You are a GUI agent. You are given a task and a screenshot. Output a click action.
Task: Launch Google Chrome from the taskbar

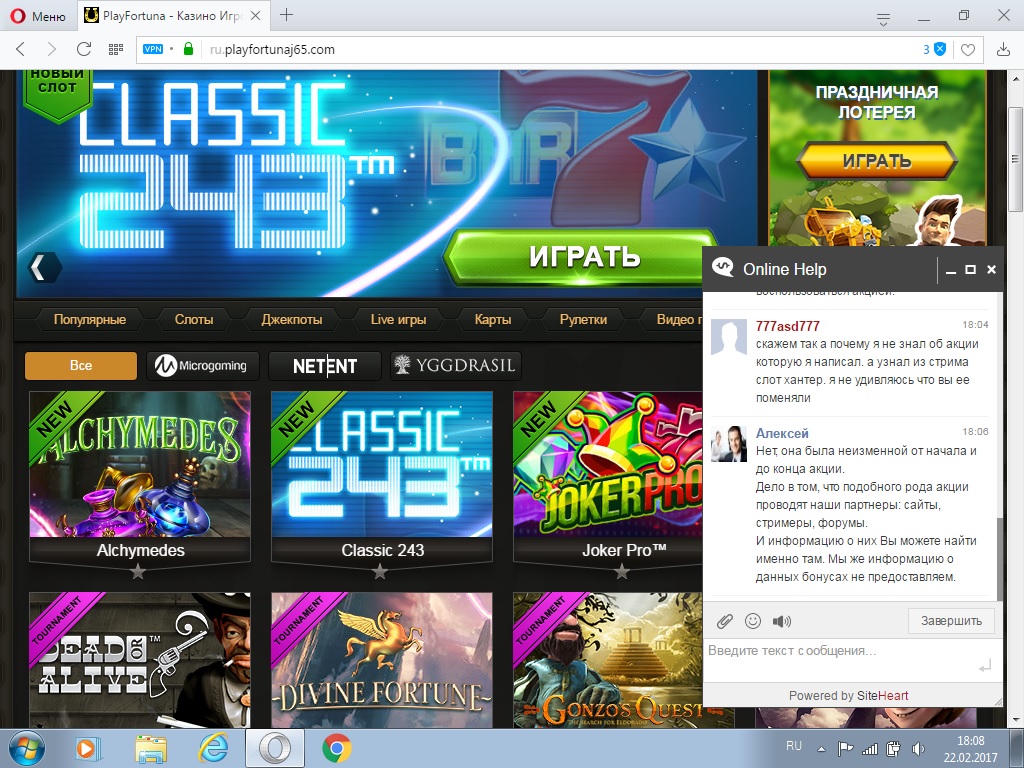(x=337, y=748)
